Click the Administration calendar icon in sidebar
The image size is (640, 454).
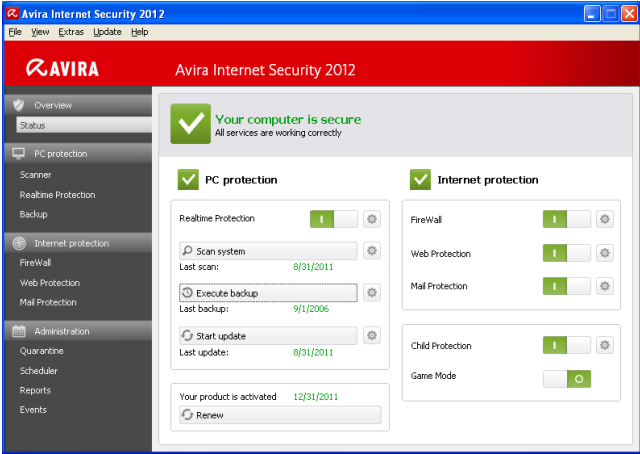pyautogui.click(x=19, y=331)
